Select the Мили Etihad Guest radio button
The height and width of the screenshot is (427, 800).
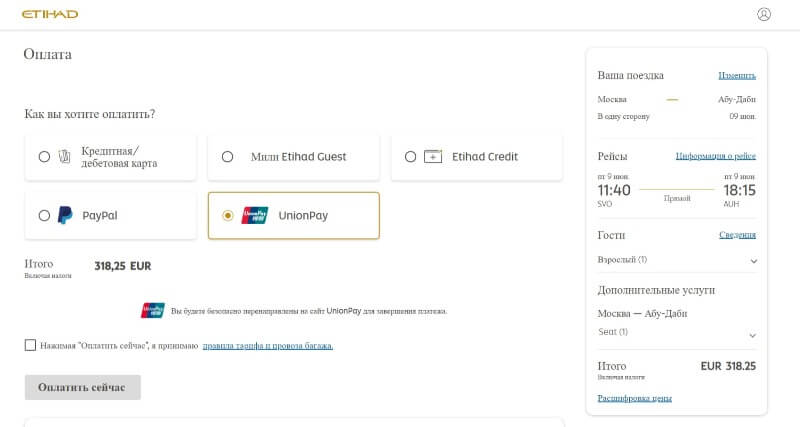point(228,157)
